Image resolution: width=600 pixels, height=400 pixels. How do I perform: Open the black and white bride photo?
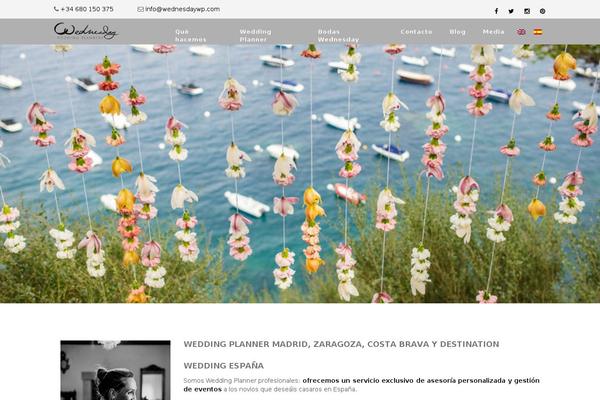coord(115,370)
